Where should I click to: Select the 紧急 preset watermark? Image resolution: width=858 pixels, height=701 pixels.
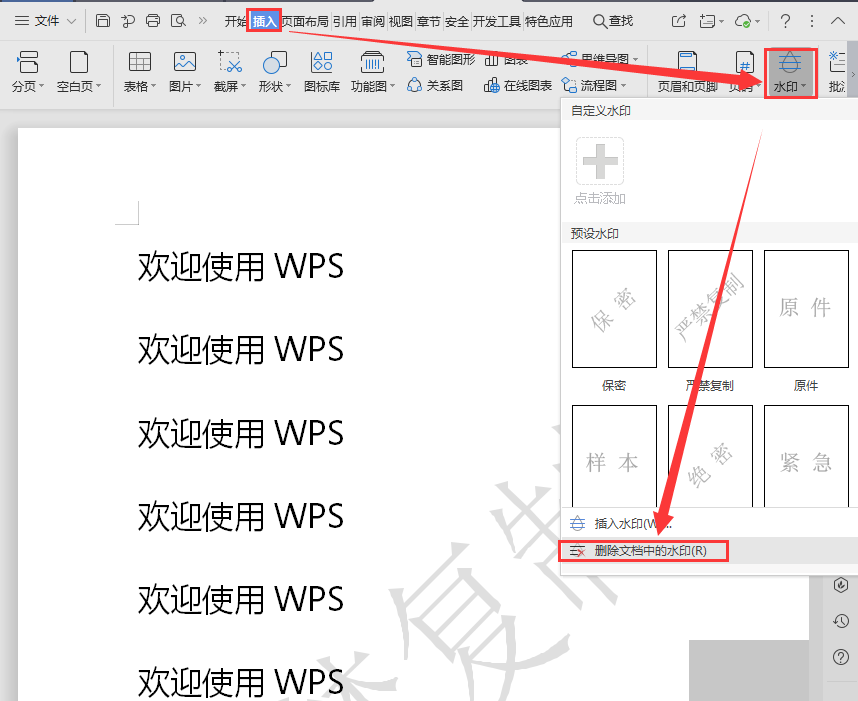[x=806, y=456]
